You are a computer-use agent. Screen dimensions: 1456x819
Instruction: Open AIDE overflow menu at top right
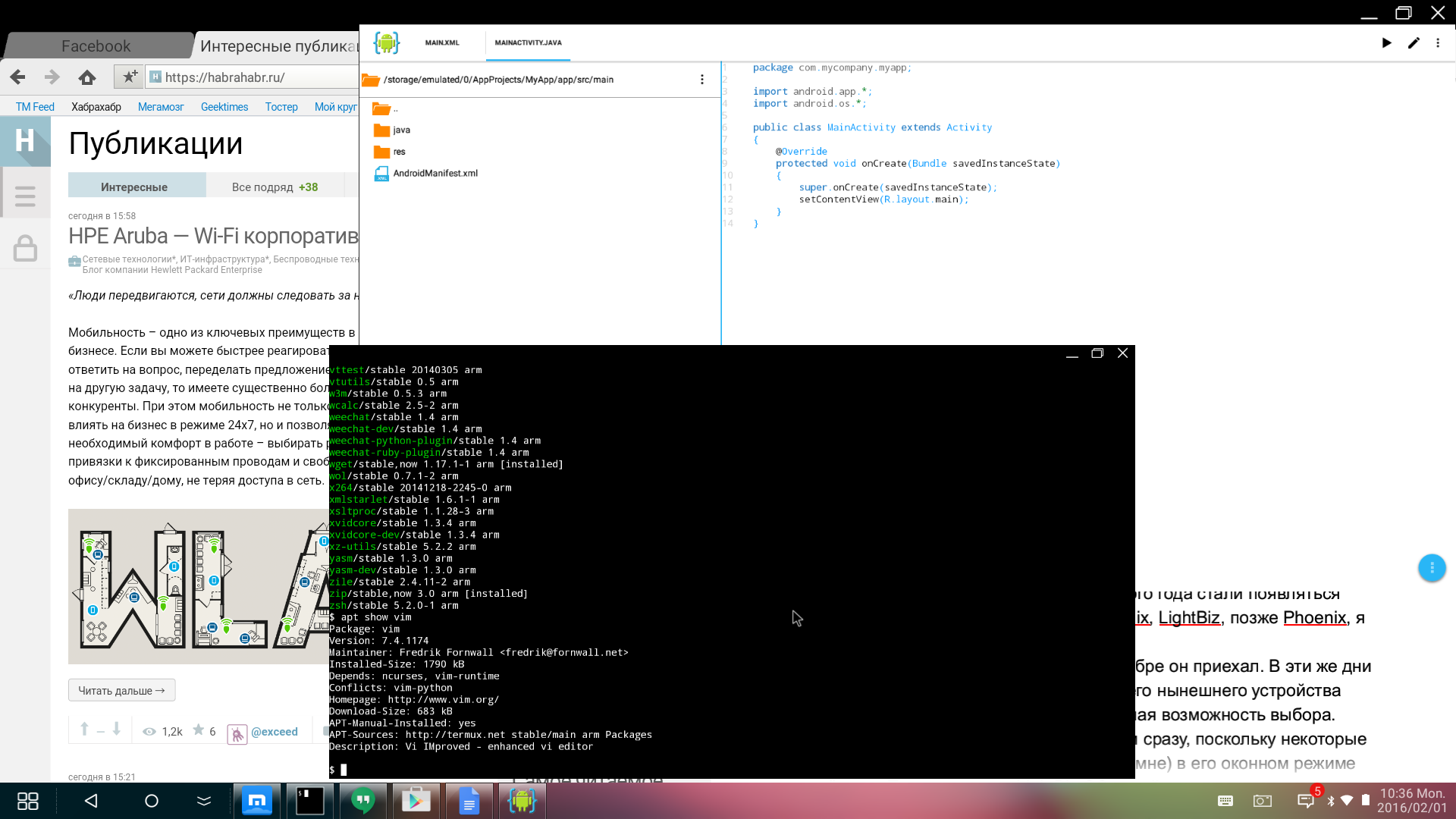(1438, 43)
